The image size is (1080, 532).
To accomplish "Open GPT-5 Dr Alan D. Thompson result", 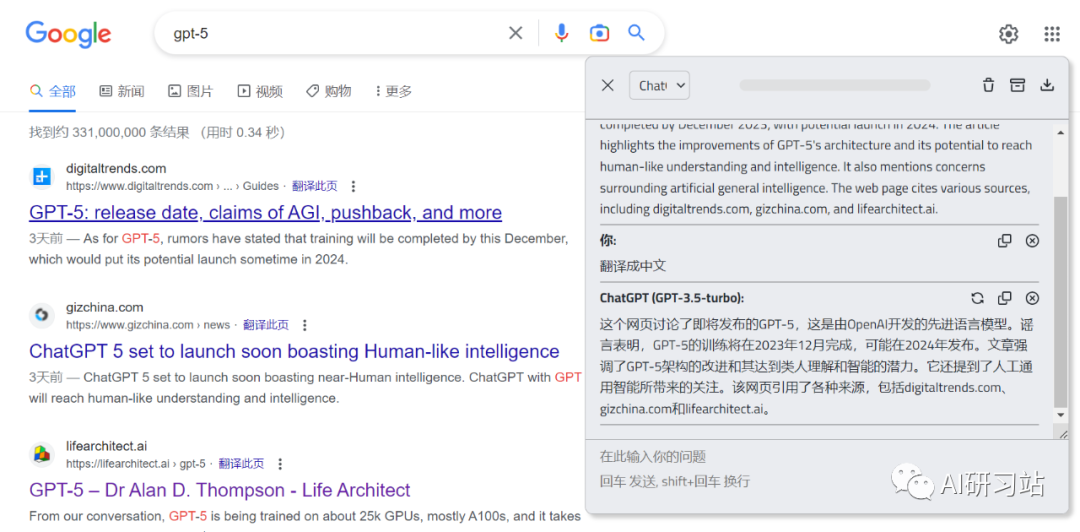I will [x=220, y=491].
